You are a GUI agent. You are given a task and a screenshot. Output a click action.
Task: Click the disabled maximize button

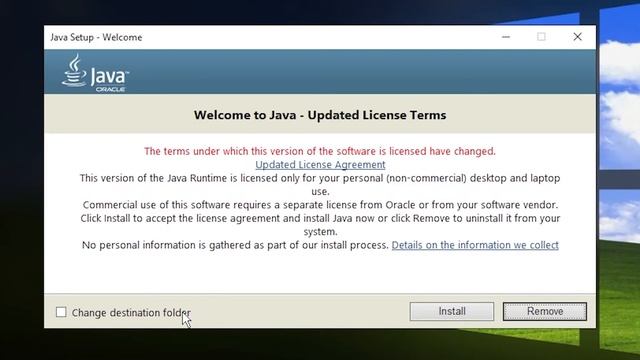541,37
